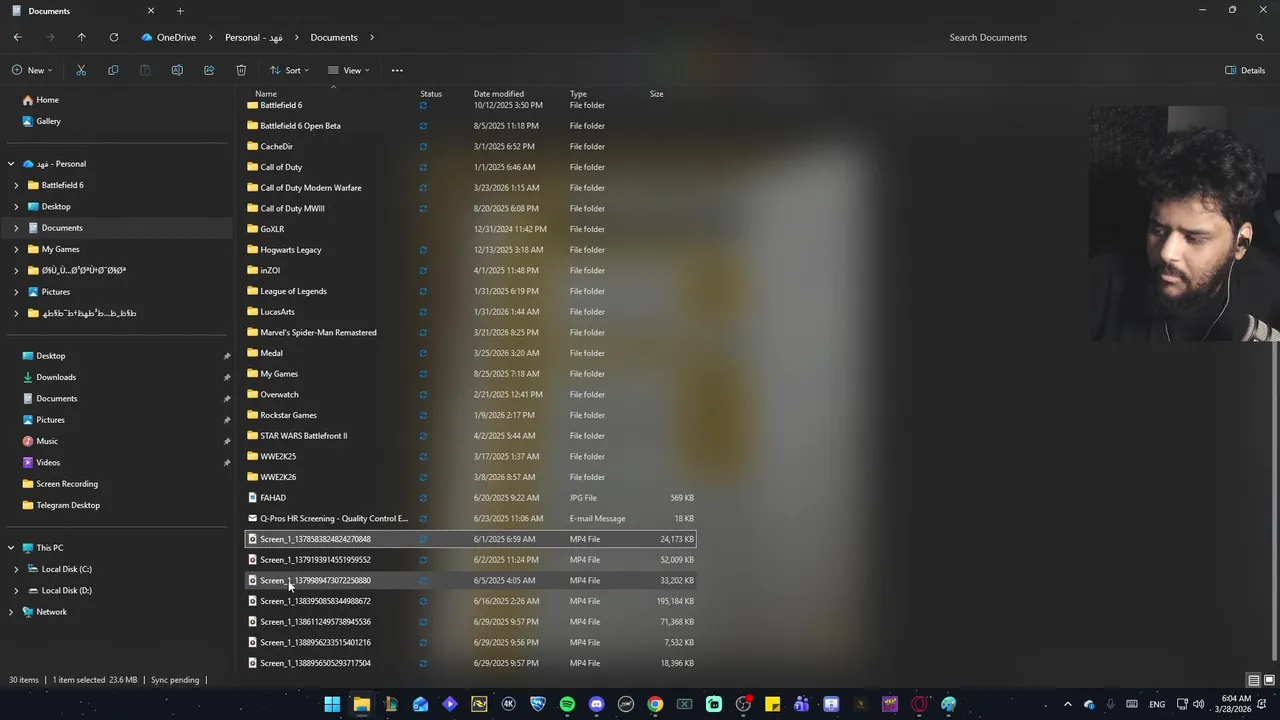Expand the Network node
Image resolution: width=1280 pixels, height=720 pixels.
click(11, 612)
